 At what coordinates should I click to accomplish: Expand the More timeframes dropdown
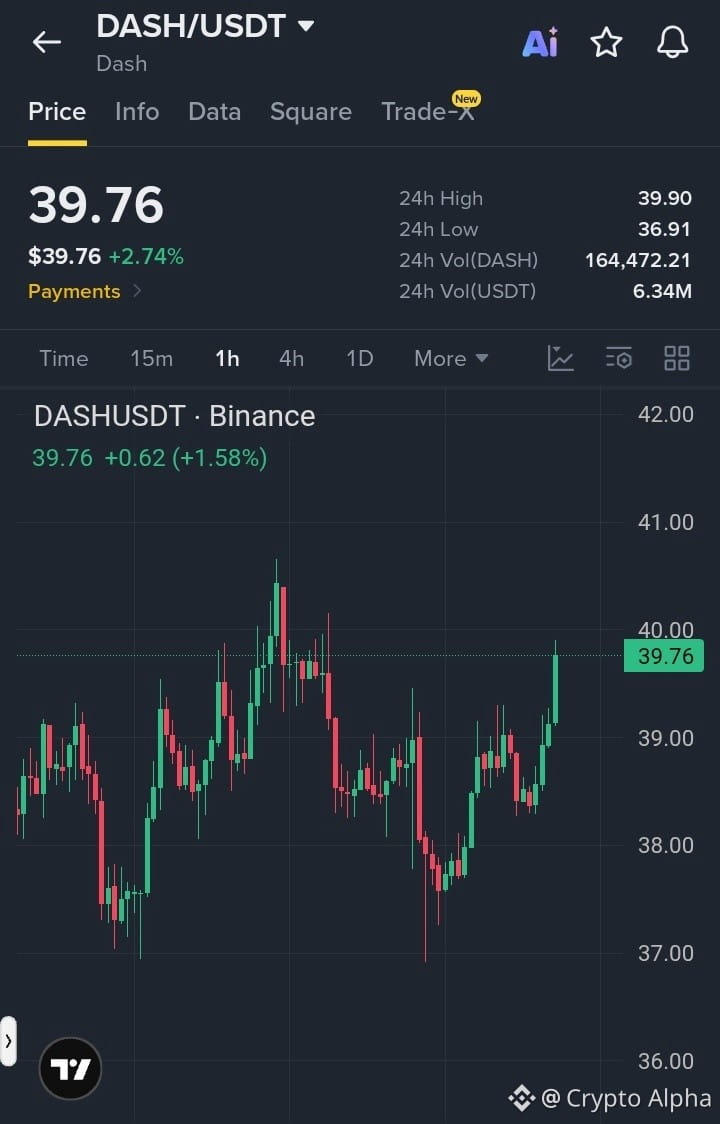451,358
